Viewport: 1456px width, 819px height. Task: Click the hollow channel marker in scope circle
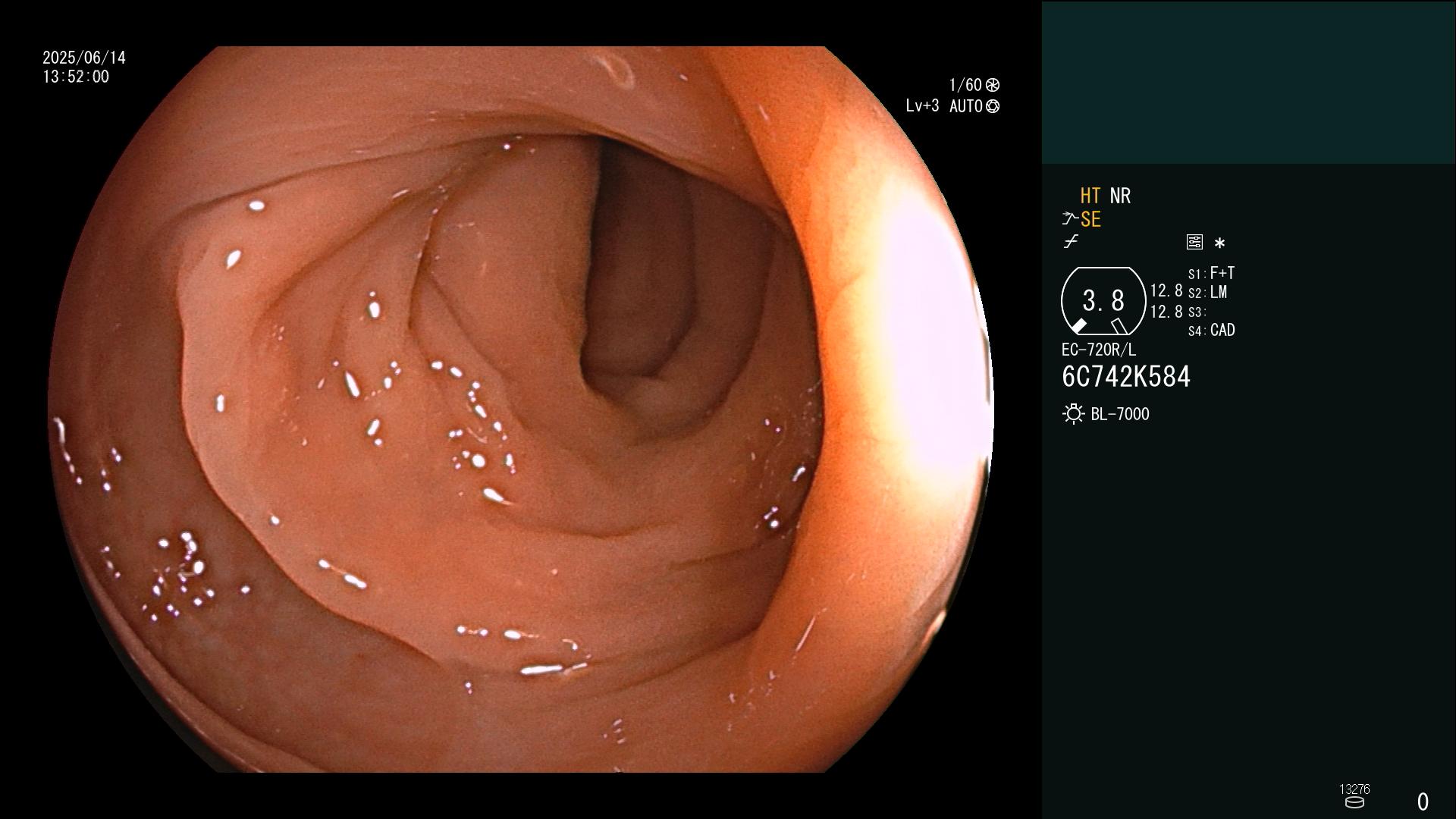tap(1119, 326)
